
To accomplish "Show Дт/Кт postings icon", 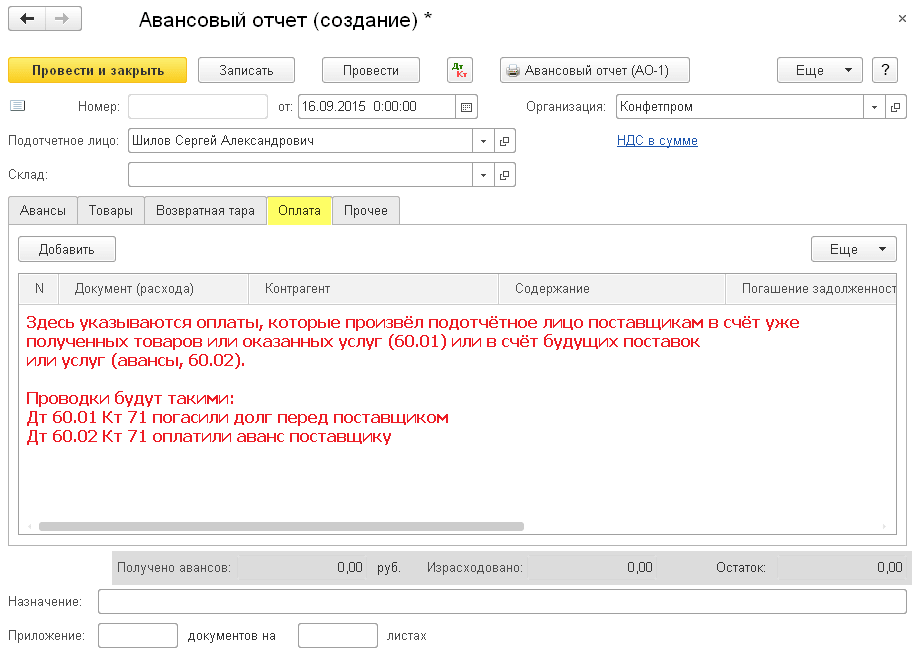I will (x=459, y=70).
